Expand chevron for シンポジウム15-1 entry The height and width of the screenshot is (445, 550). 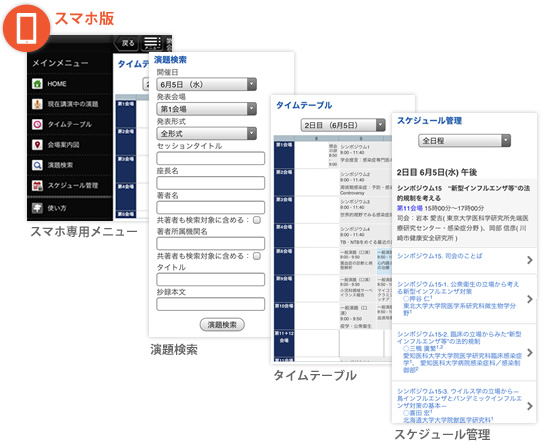point(530,299)
